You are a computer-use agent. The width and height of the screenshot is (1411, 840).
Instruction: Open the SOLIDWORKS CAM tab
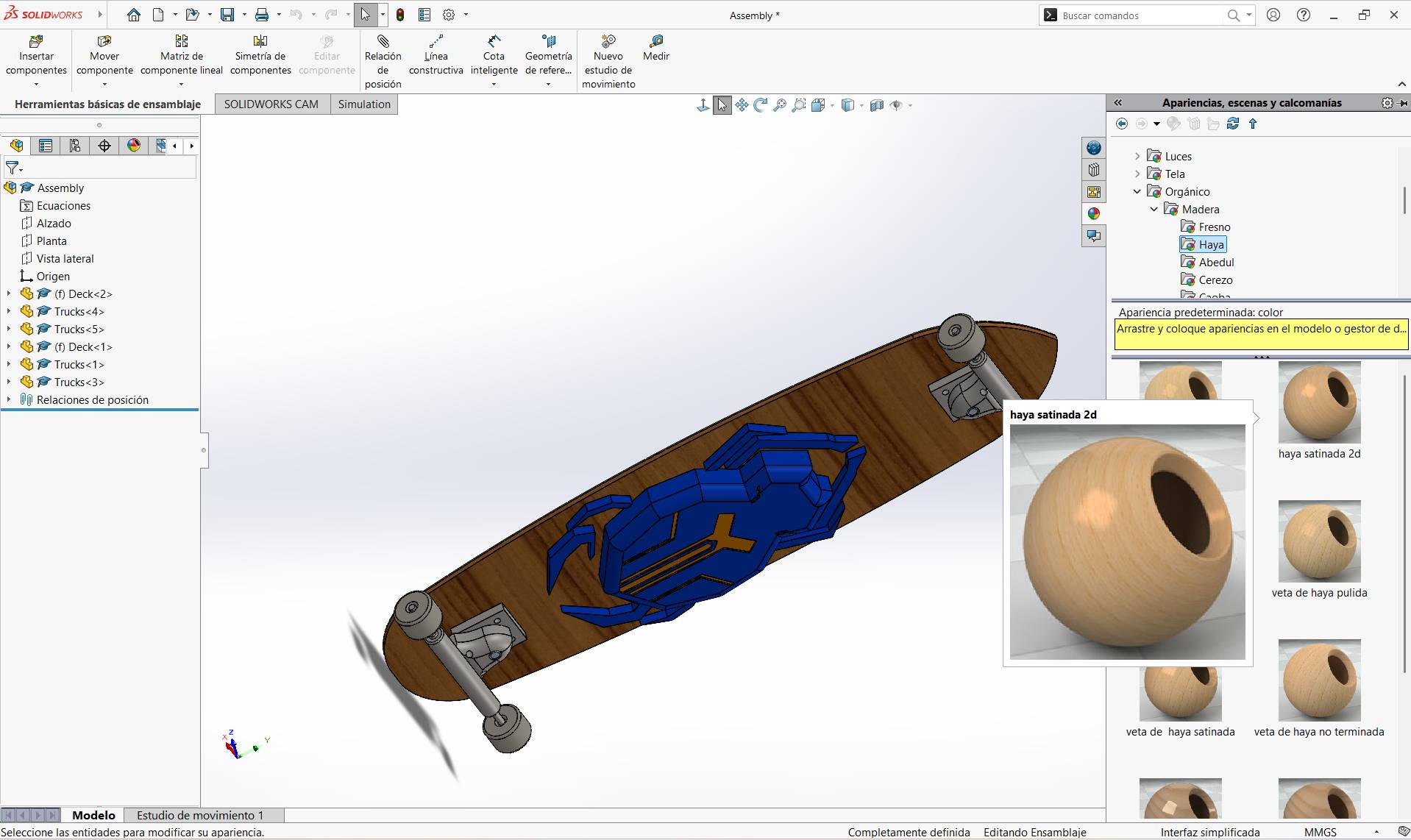[271, 104]
